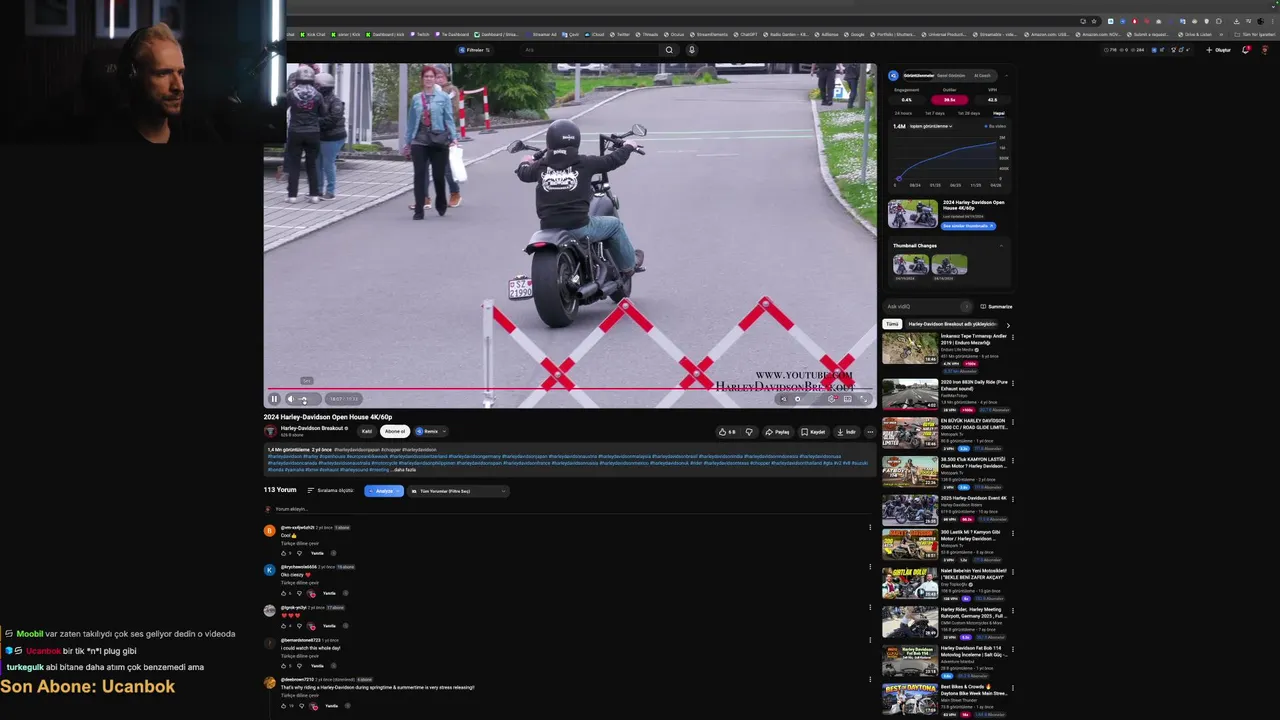Dislike the video with thumbs down
The width and height of the screenshot is (1280, 720).
(x=749, y=432)
